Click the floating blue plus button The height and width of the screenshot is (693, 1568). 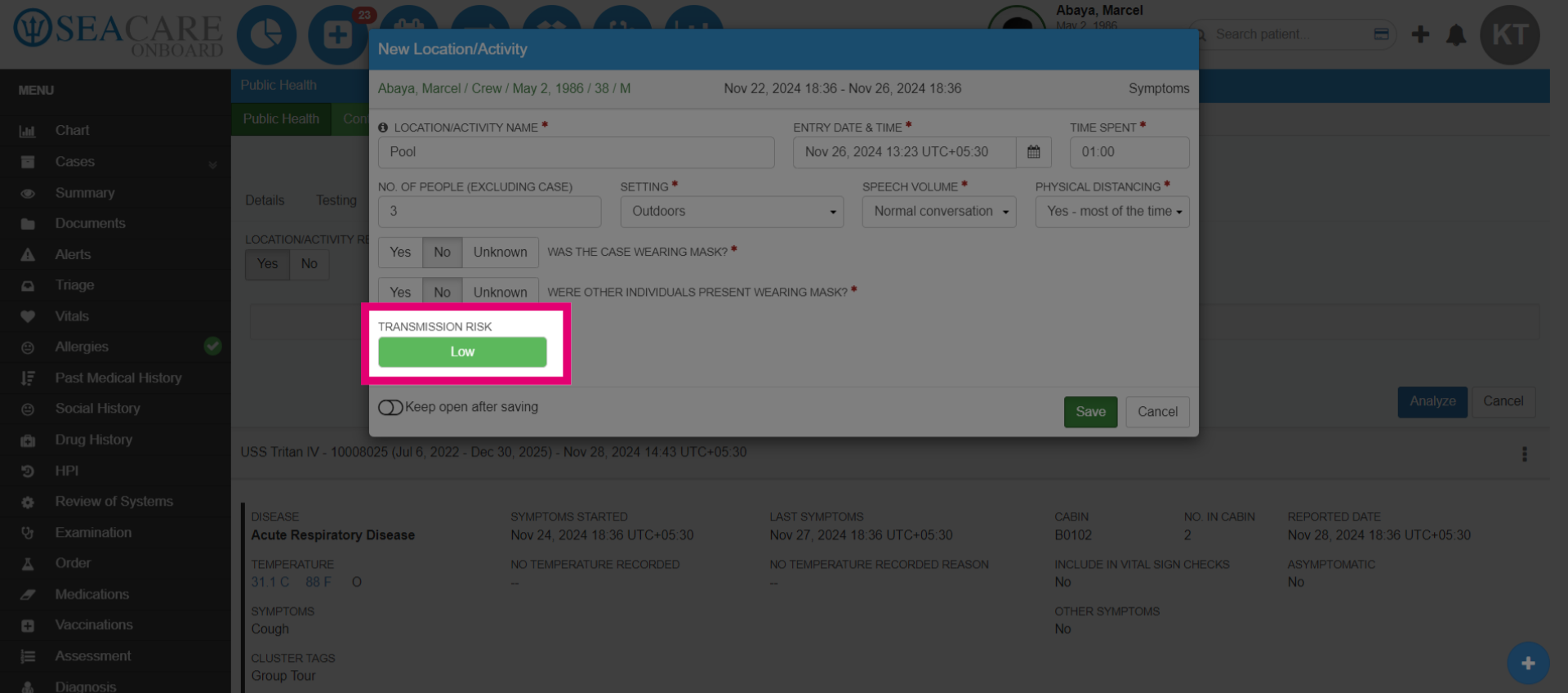[1528, 663]
